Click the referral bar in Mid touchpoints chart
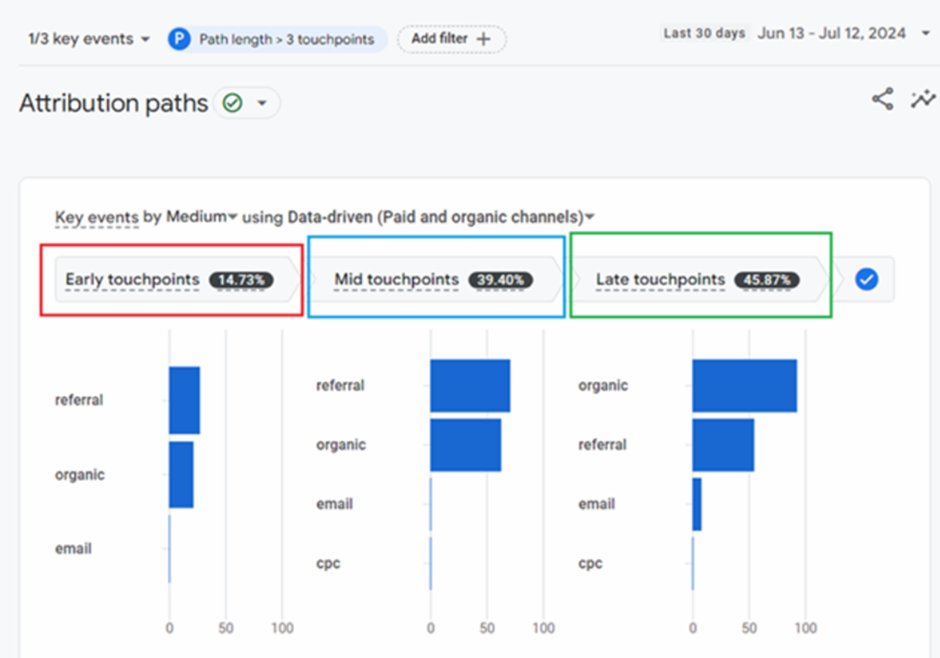Screen dimensions: 940x658 click(x=470, y=386)
